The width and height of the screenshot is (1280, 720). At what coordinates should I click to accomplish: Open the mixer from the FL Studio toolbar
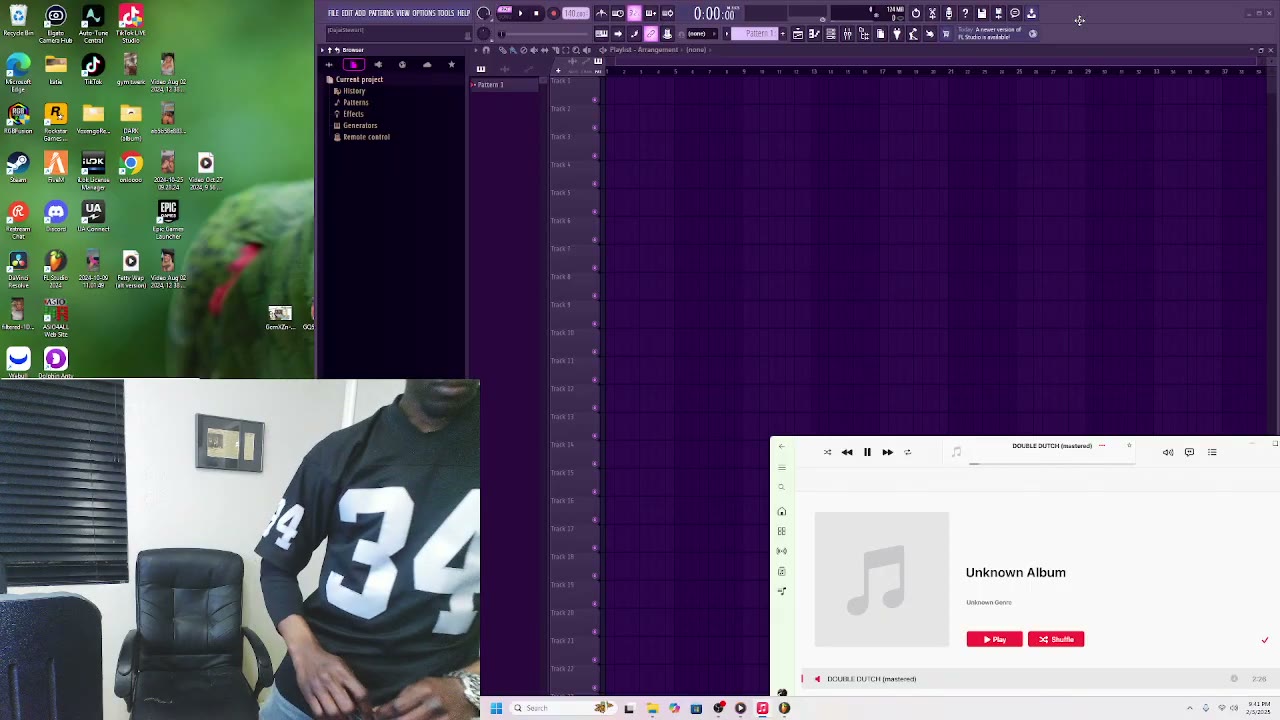point(847,34)
